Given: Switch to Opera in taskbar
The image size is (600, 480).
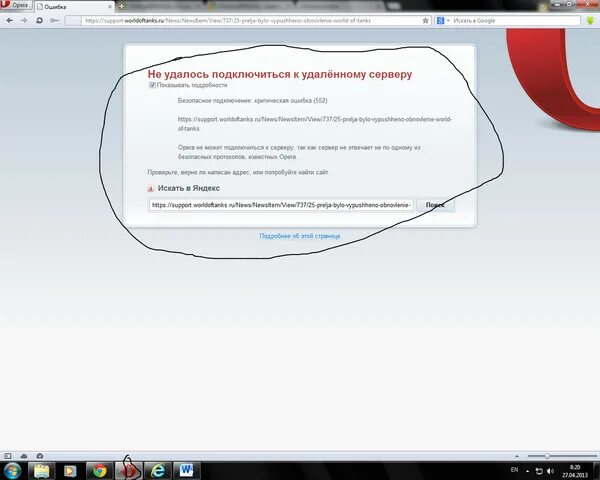Looking at the screenshot, I should [x=129, y=471].
